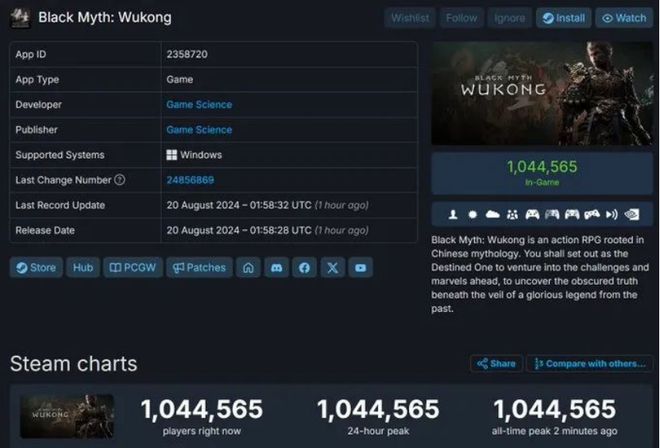Image resolution: width=660 pixels, height=448 pixels.
Task: Open the YouTube channel icon
Action: (360, 268)
